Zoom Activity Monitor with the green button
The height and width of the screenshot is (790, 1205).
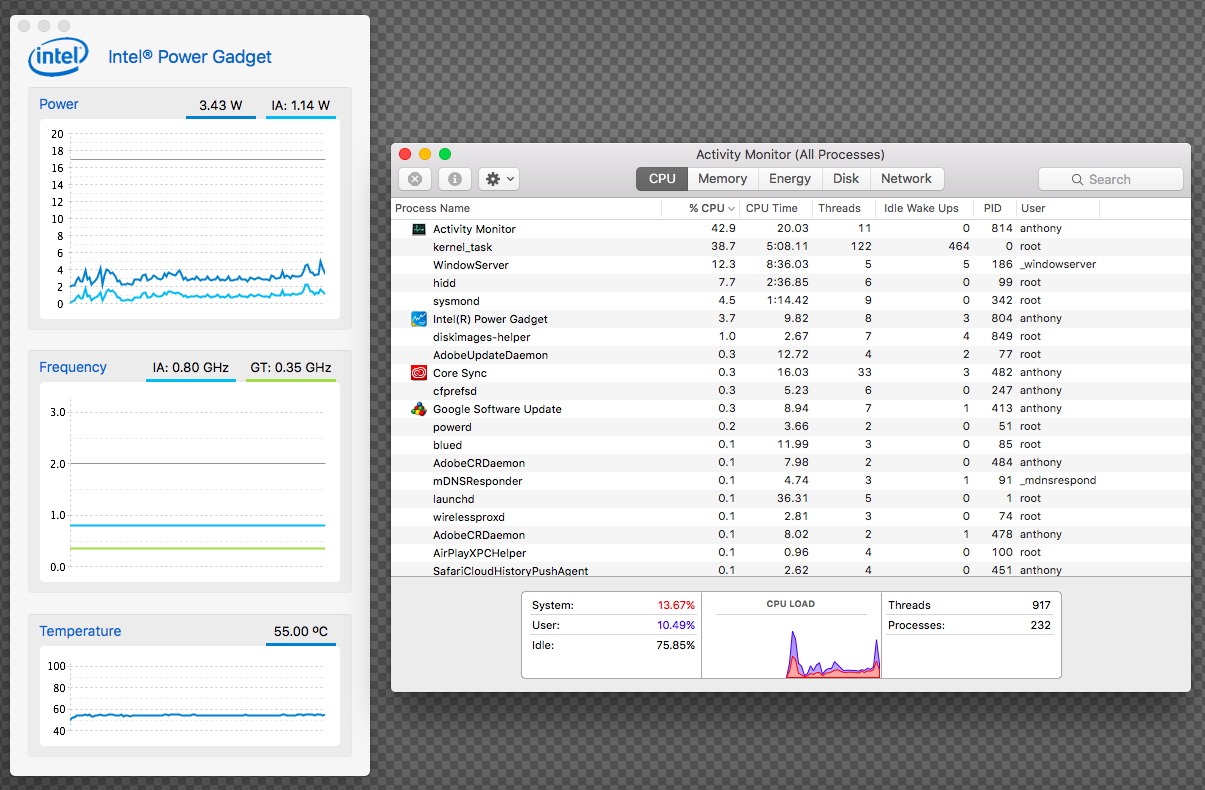(445, 154)
